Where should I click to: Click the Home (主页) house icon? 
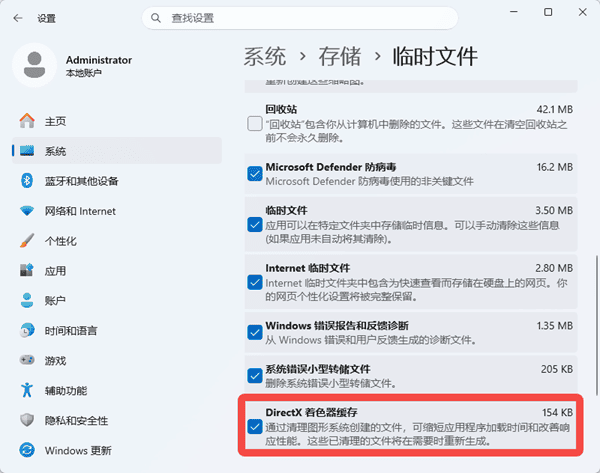[x=27, y=121]
